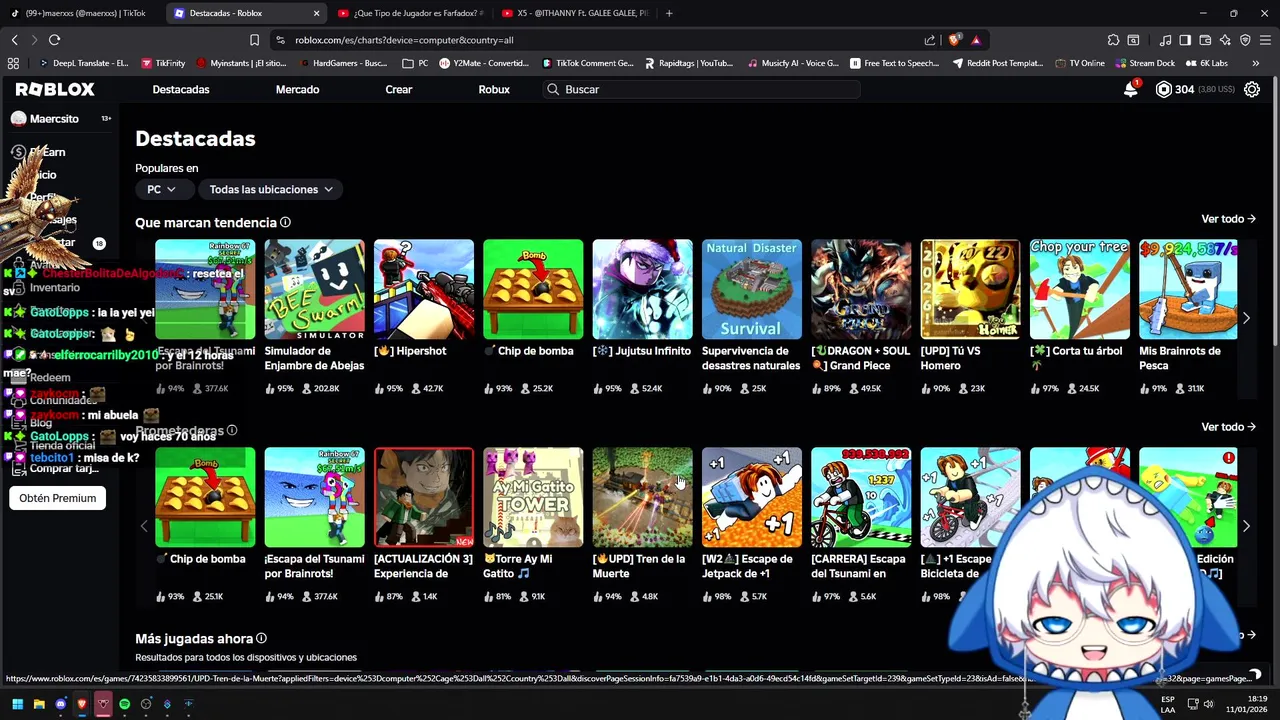Open Jujutsu Infinito game thumbnail

(x=642, y=289)
